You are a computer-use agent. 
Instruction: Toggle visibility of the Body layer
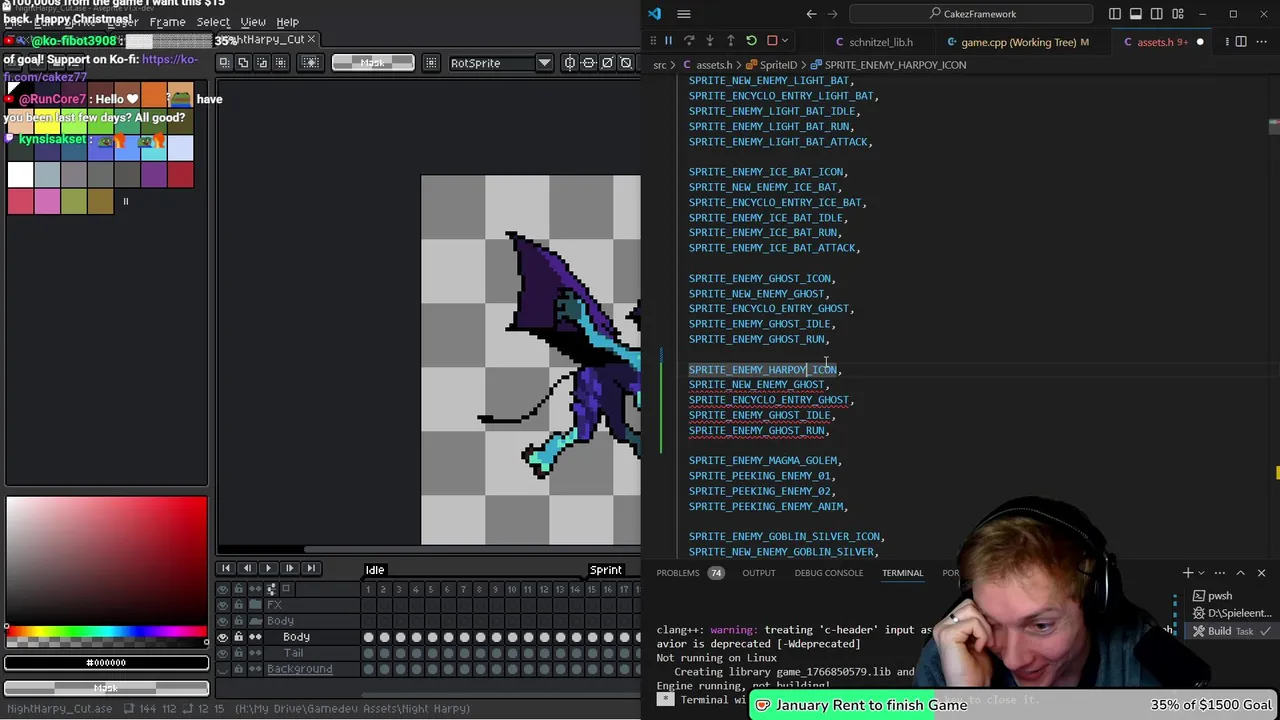click(222, 637)
